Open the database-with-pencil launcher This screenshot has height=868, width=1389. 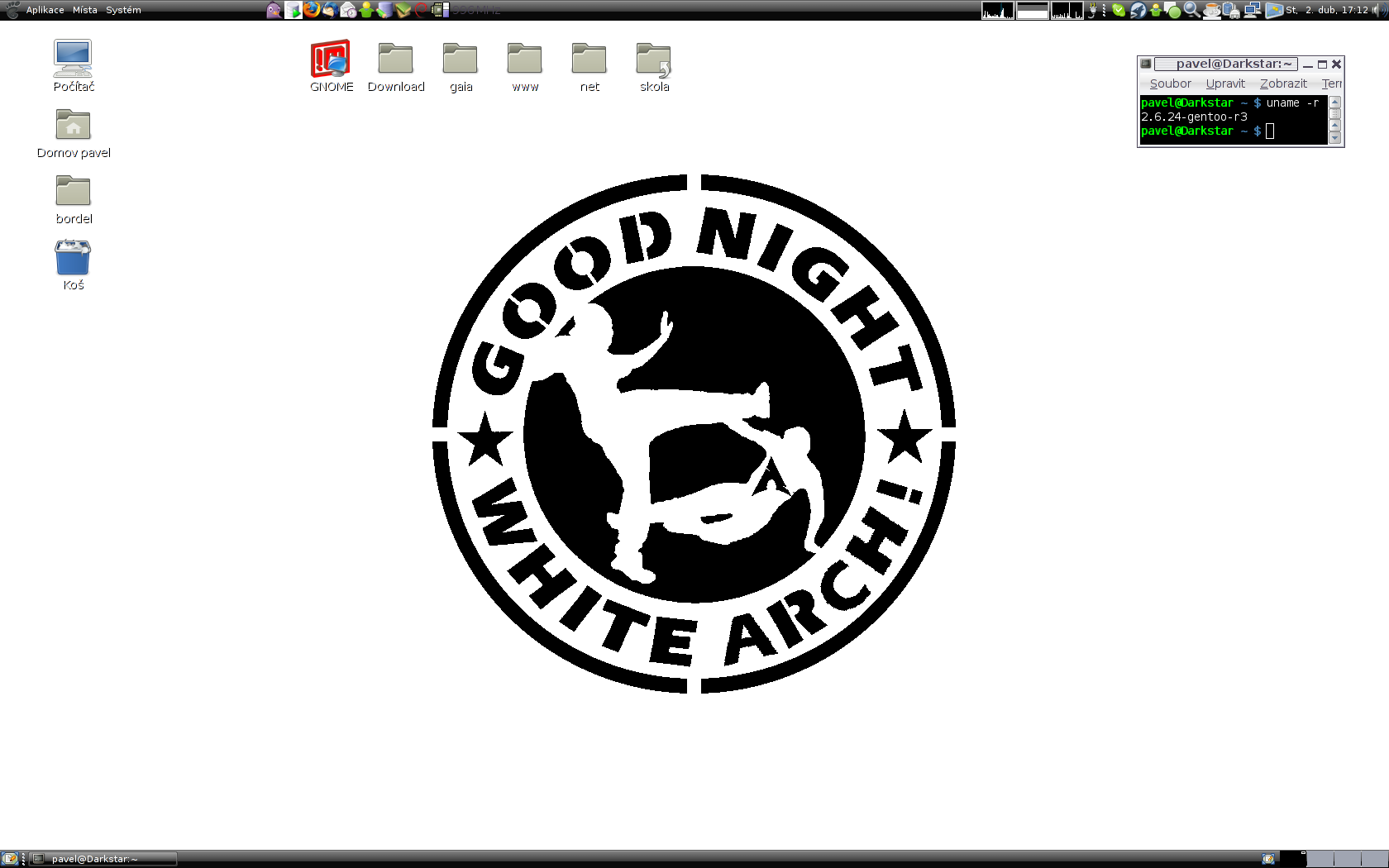tap(384, 10)
